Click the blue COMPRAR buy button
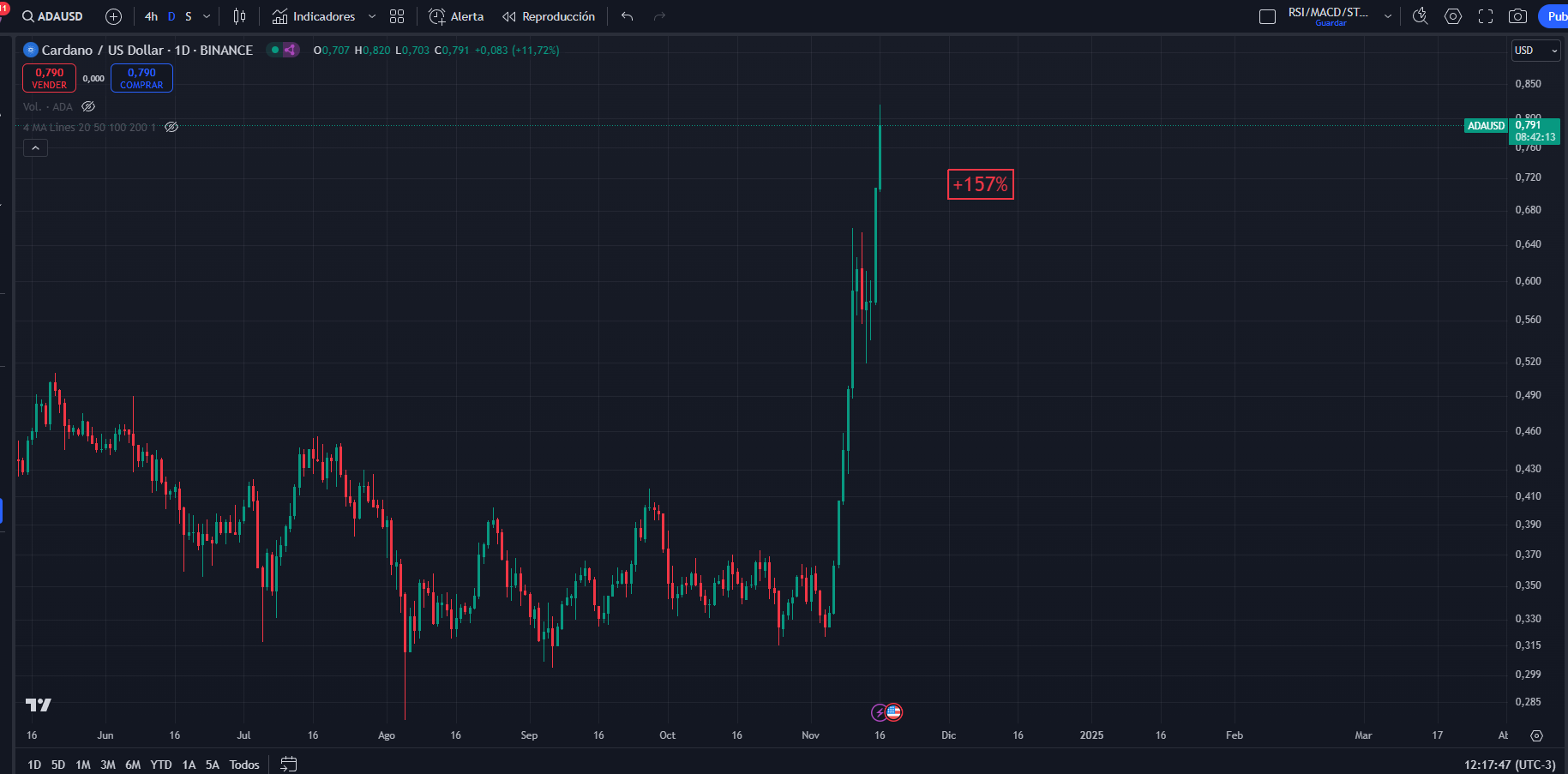The image size is (1568, 774). coord(141,78)
